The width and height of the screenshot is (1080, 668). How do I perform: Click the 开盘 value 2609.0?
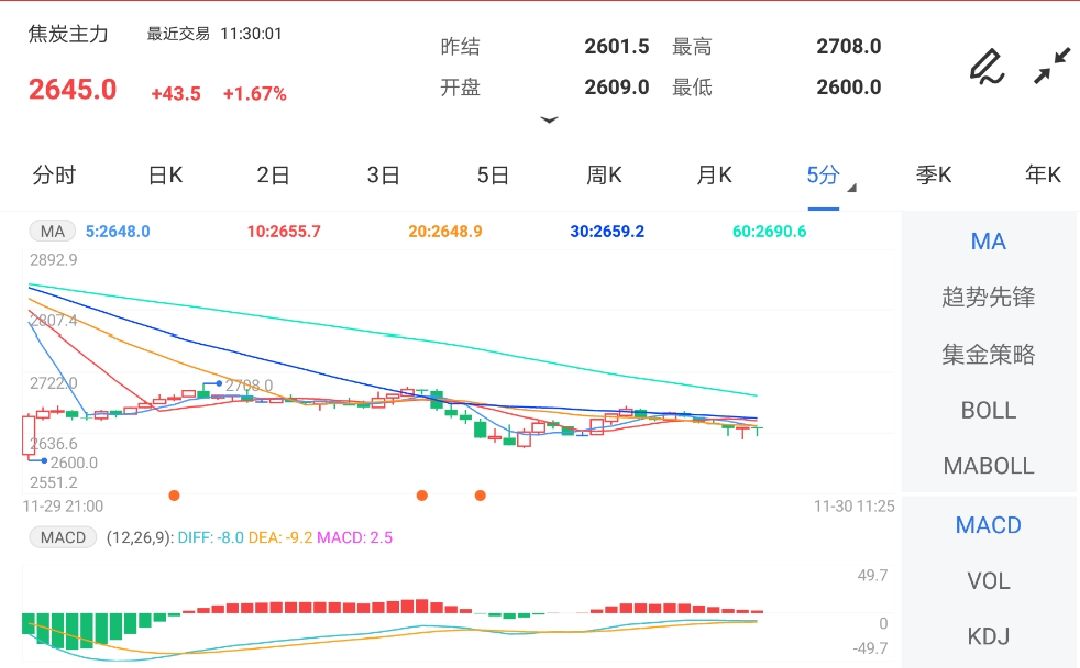(x=616, y=87)
